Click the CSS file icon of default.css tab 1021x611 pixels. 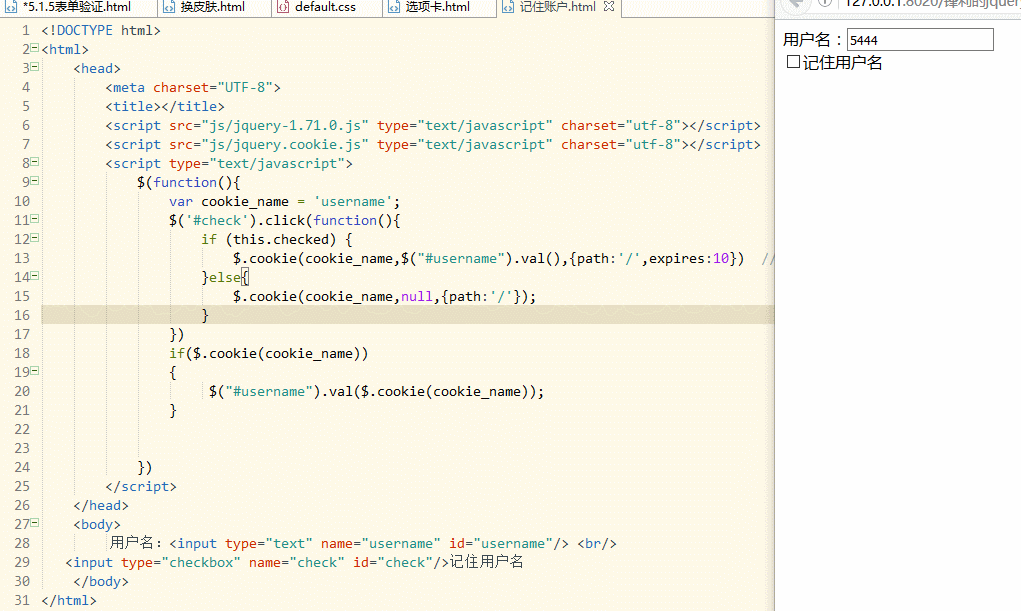click(x=283, y=7)
